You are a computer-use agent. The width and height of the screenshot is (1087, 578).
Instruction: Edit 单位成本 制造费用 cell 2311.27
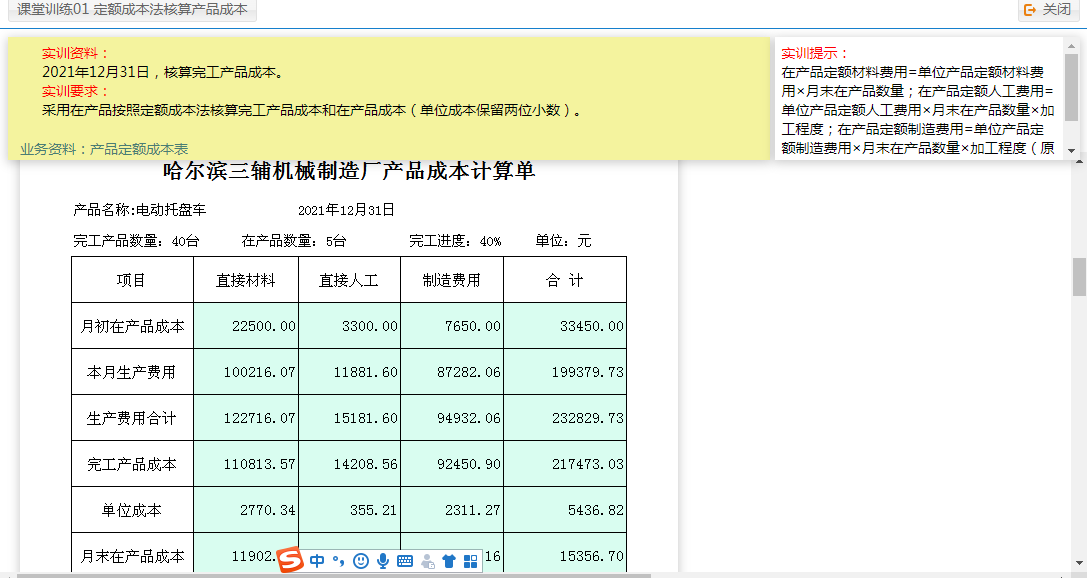[x=452, y=510]
